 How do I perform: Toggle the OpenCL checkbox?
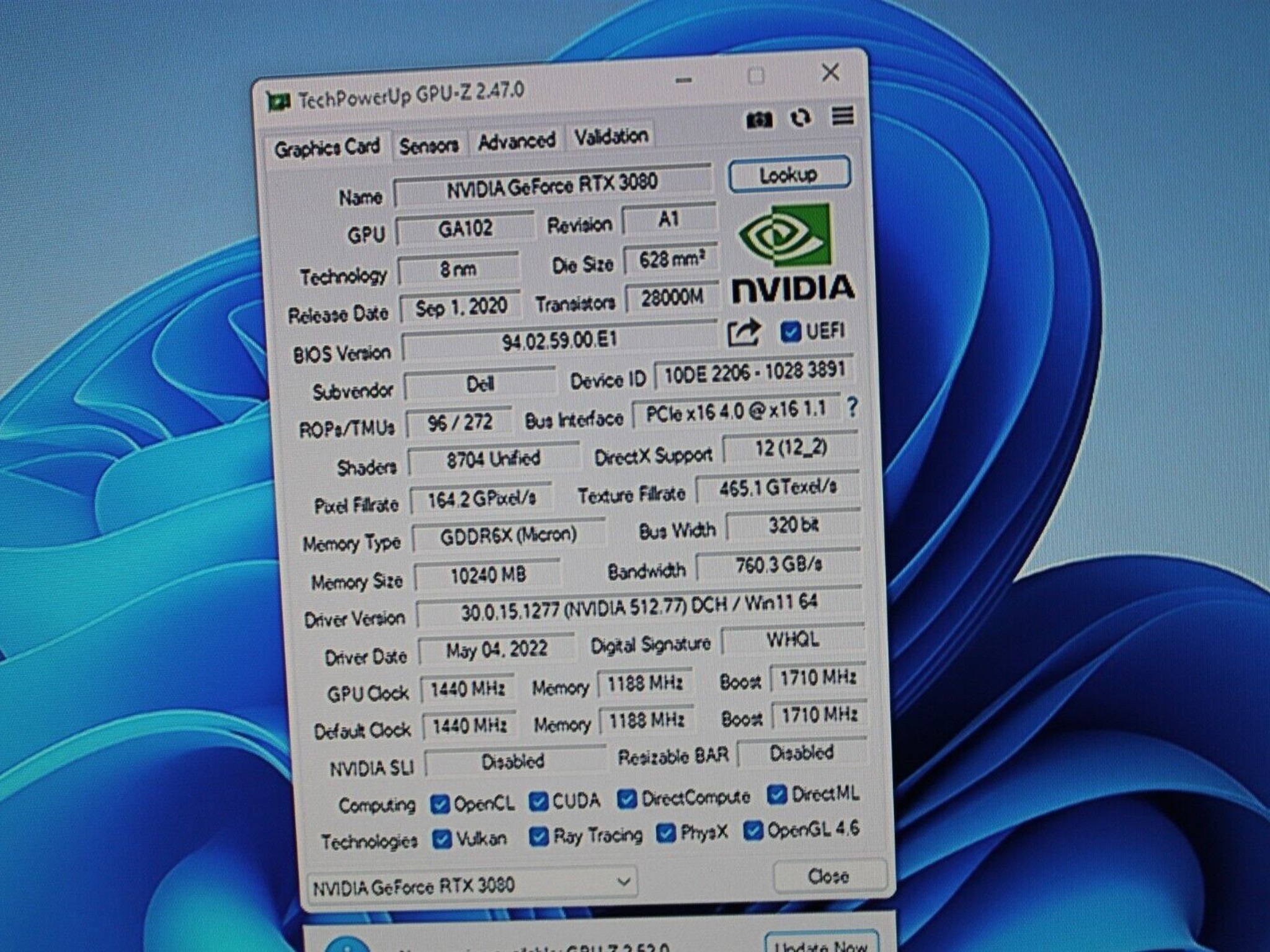[440, 804]
